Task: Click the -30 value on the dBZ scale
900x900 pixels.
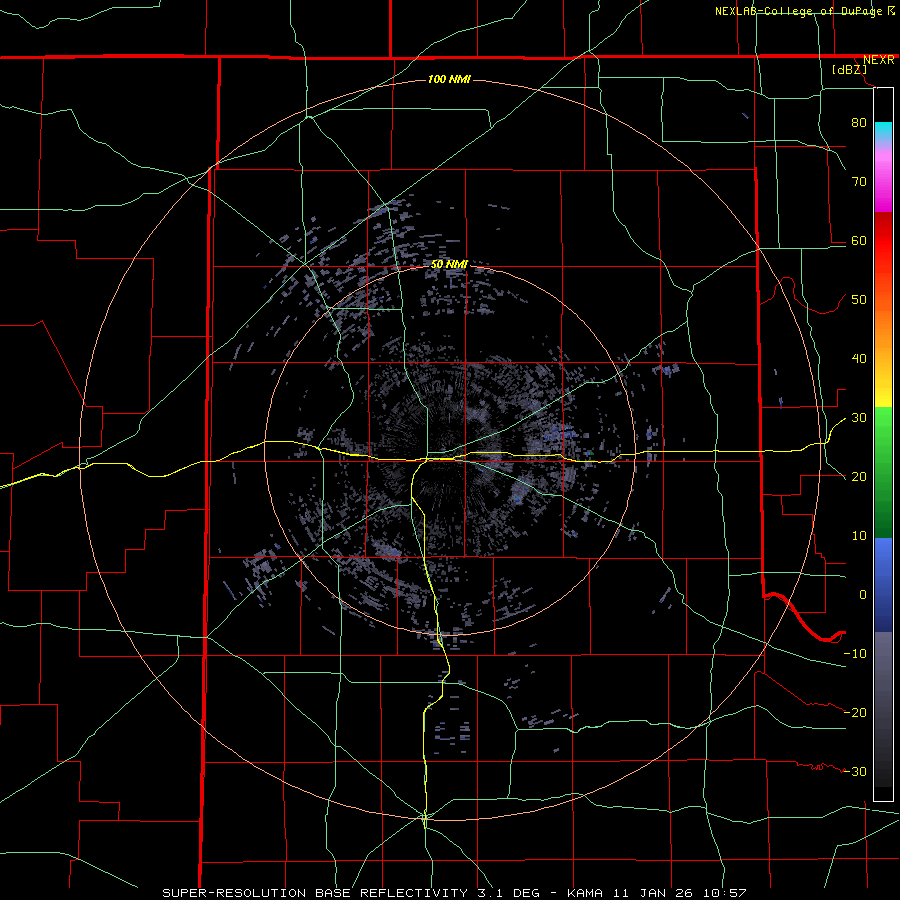Action: tap(855, 771)
